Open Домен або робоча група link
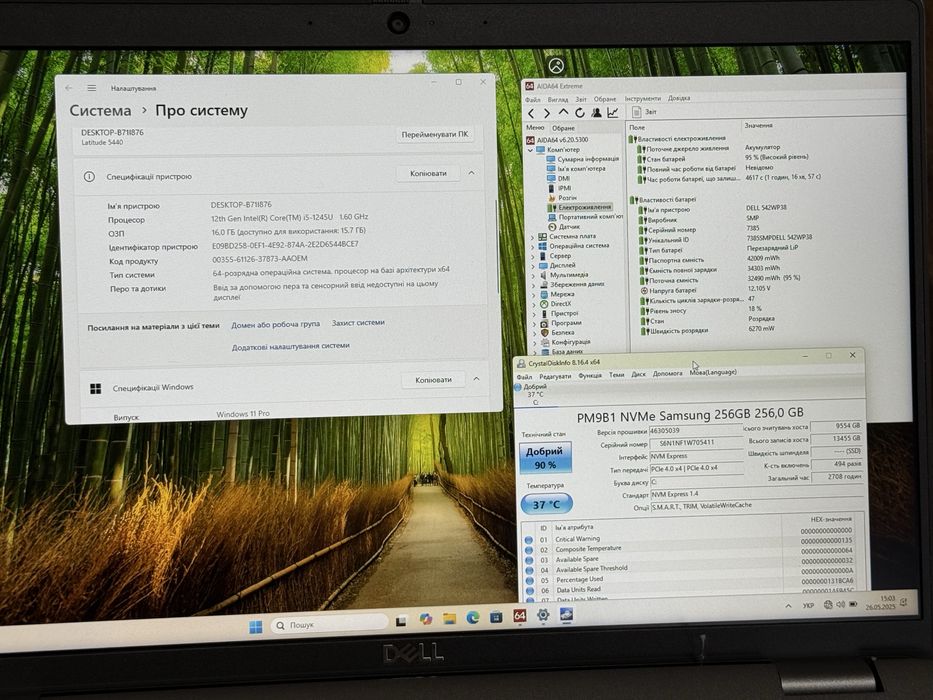The height and width of the screenshot is (700, 933). [275, 324]
